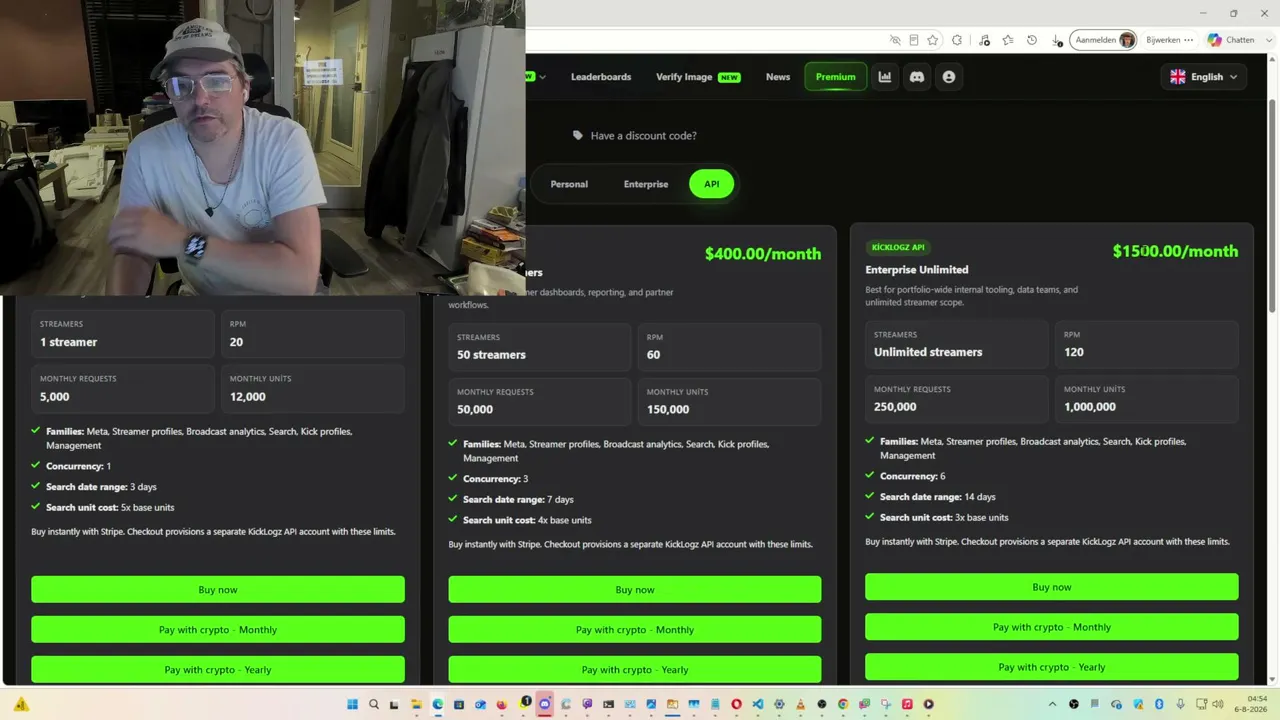Image resolution: width=1280 pixels, height=720 pixels.
Task: Click the '12,000' monthly units value
Action: (x=248, y=397)
